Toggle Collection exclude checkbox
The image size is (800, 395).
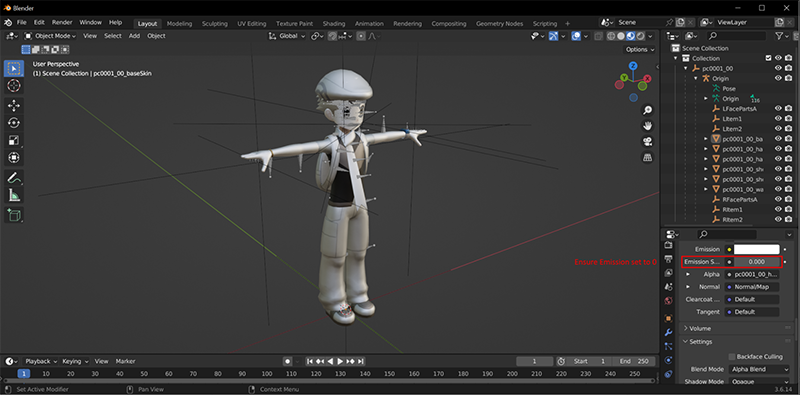768,58
